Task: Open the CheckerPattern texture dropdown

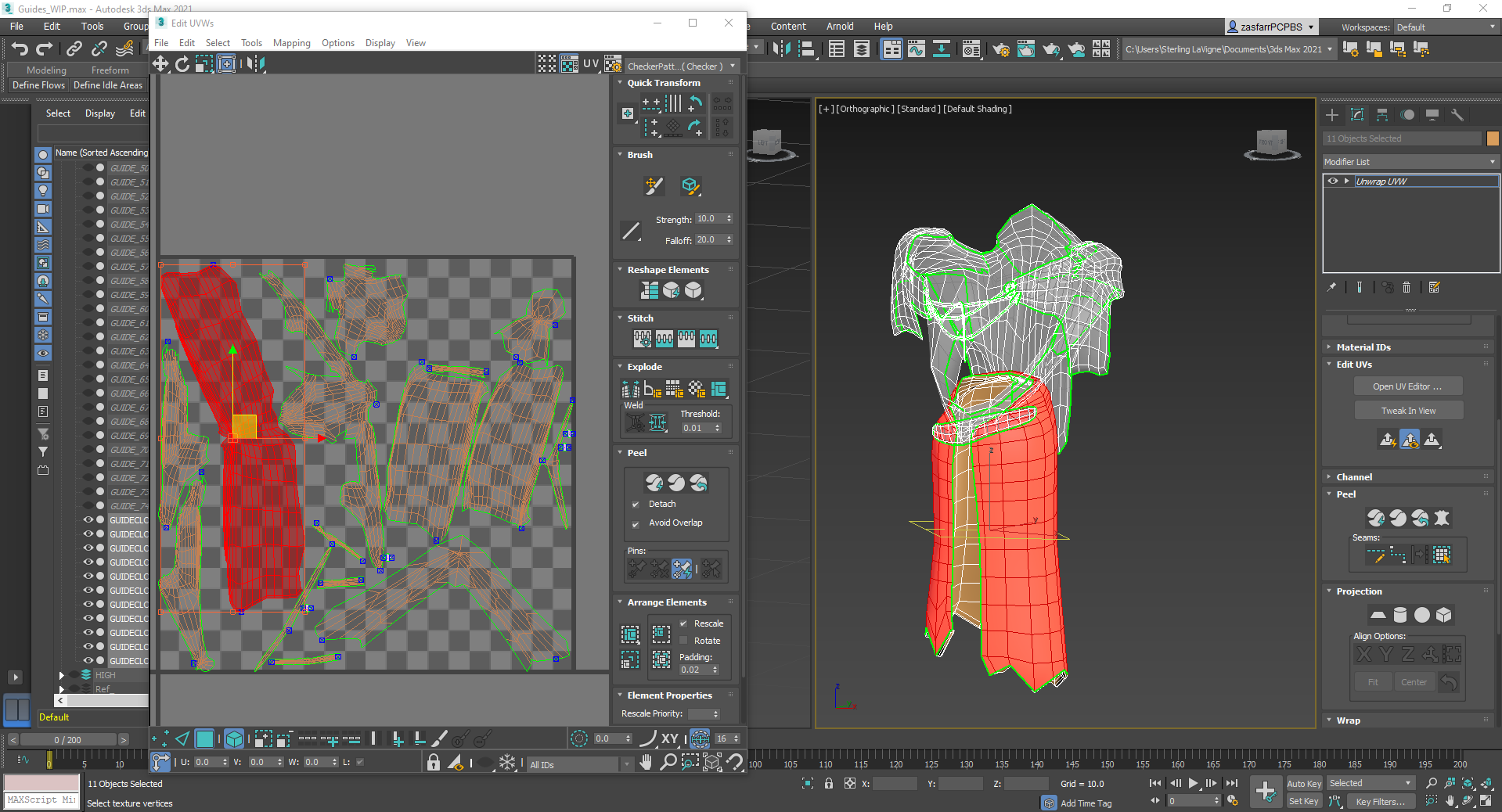Action: (x=682, y=66)
